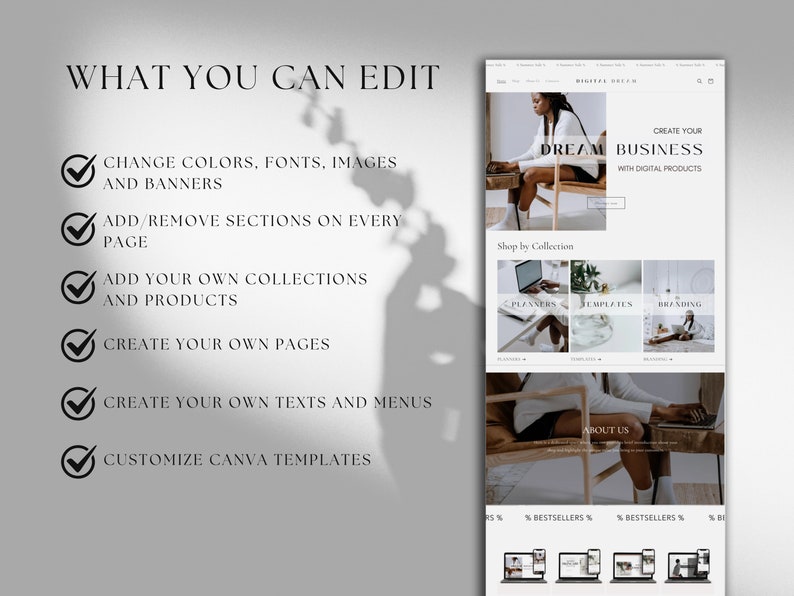The height and width of the screenshot is (596, 794).
Task: Click checkmark beside Change Colors, Fonts, Images
Action: [x=78, y=171]
